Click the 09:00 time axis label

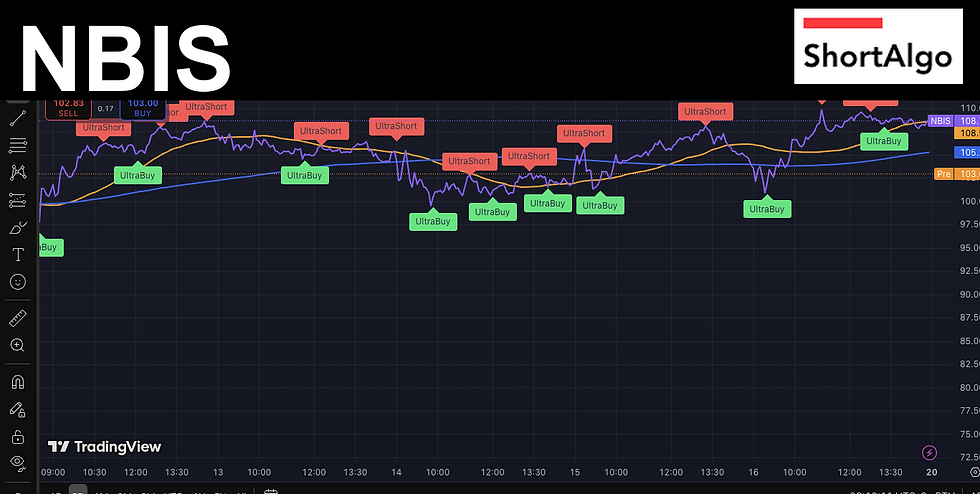pyautogui.click(x=52, y=472)
